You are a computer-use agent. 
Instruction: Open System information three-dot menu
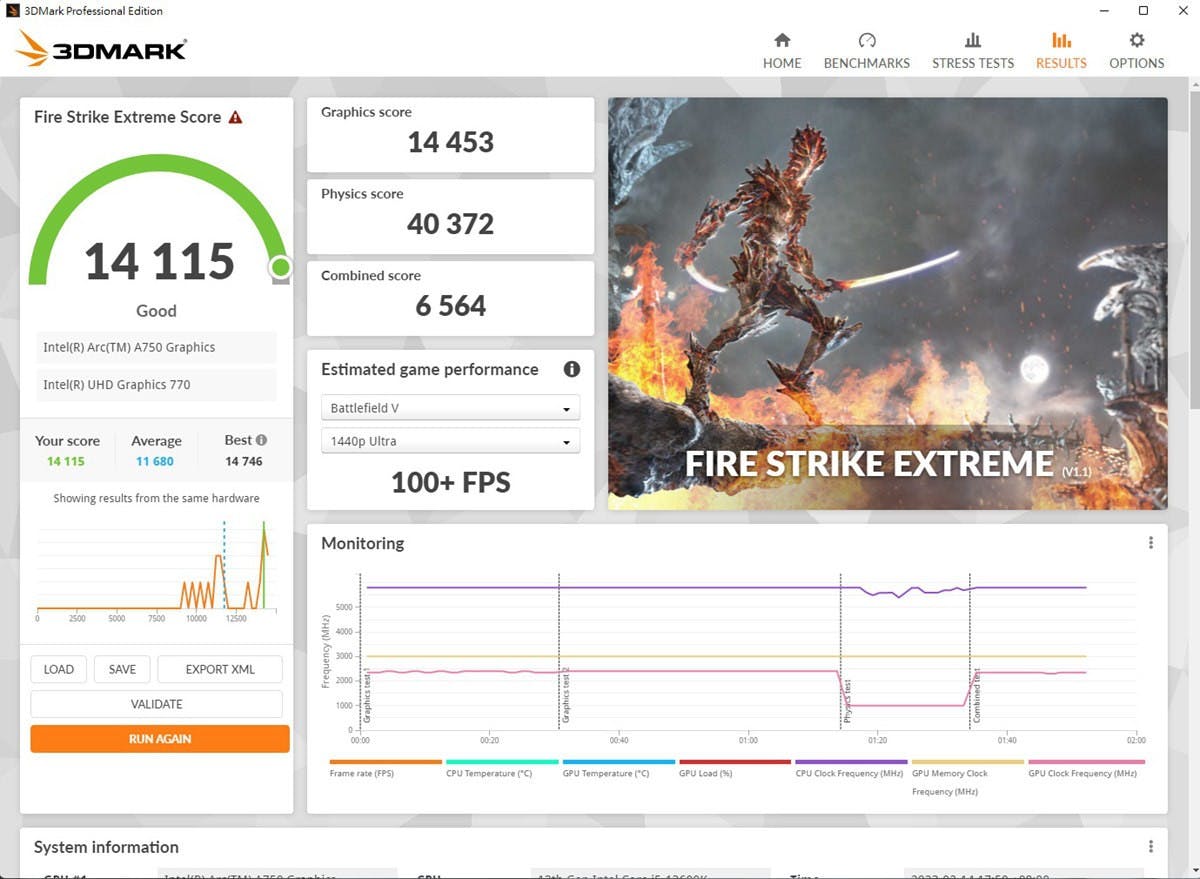(x=1151, y=847)
